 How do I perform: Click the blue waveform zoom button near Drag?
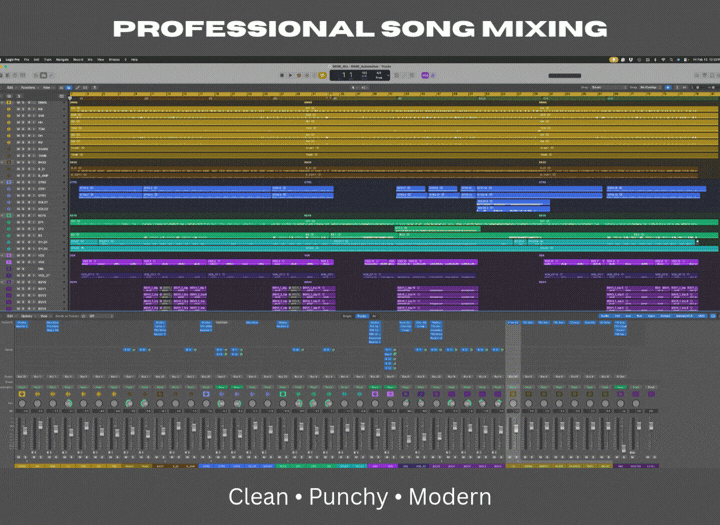668,87
